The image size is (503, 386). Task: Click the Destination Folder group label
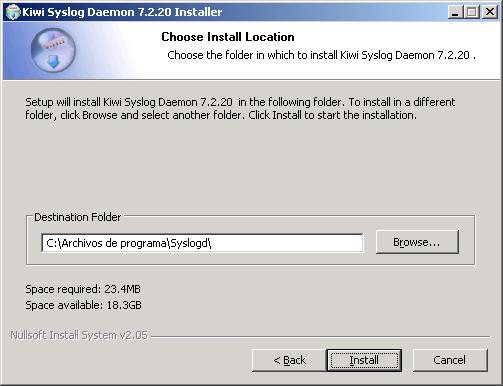[77, 217]
